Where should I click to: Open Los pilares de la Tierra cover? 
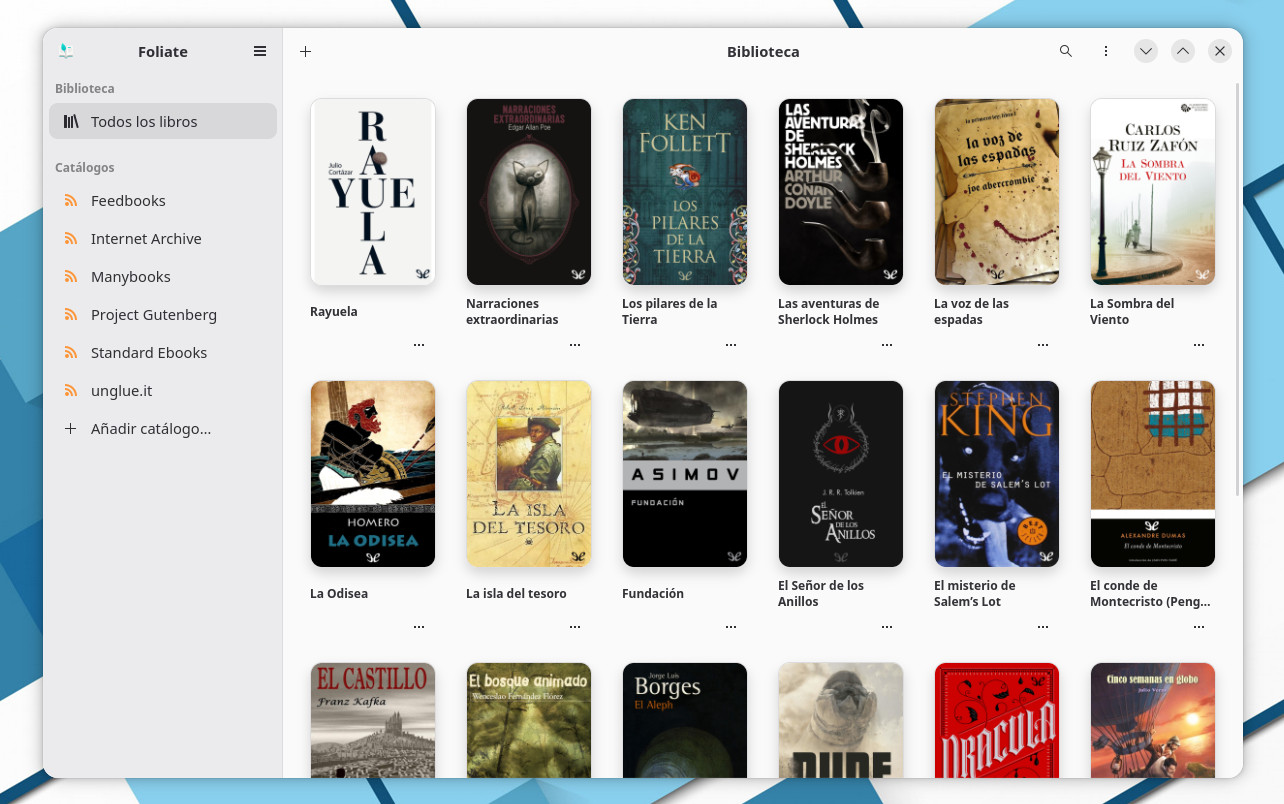[x=685, y=192]
